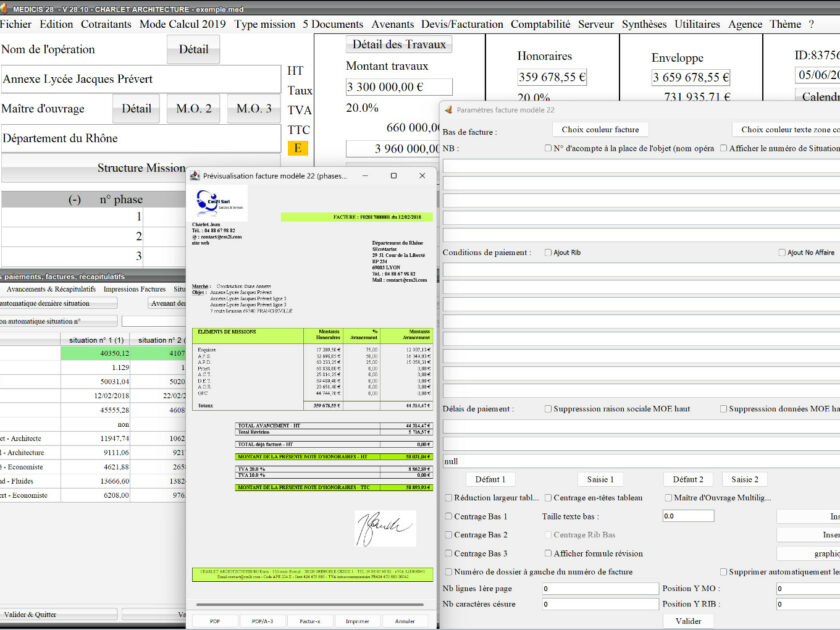Open the Thème menu
The image size is (840, 630).
(x=785, y=24)
